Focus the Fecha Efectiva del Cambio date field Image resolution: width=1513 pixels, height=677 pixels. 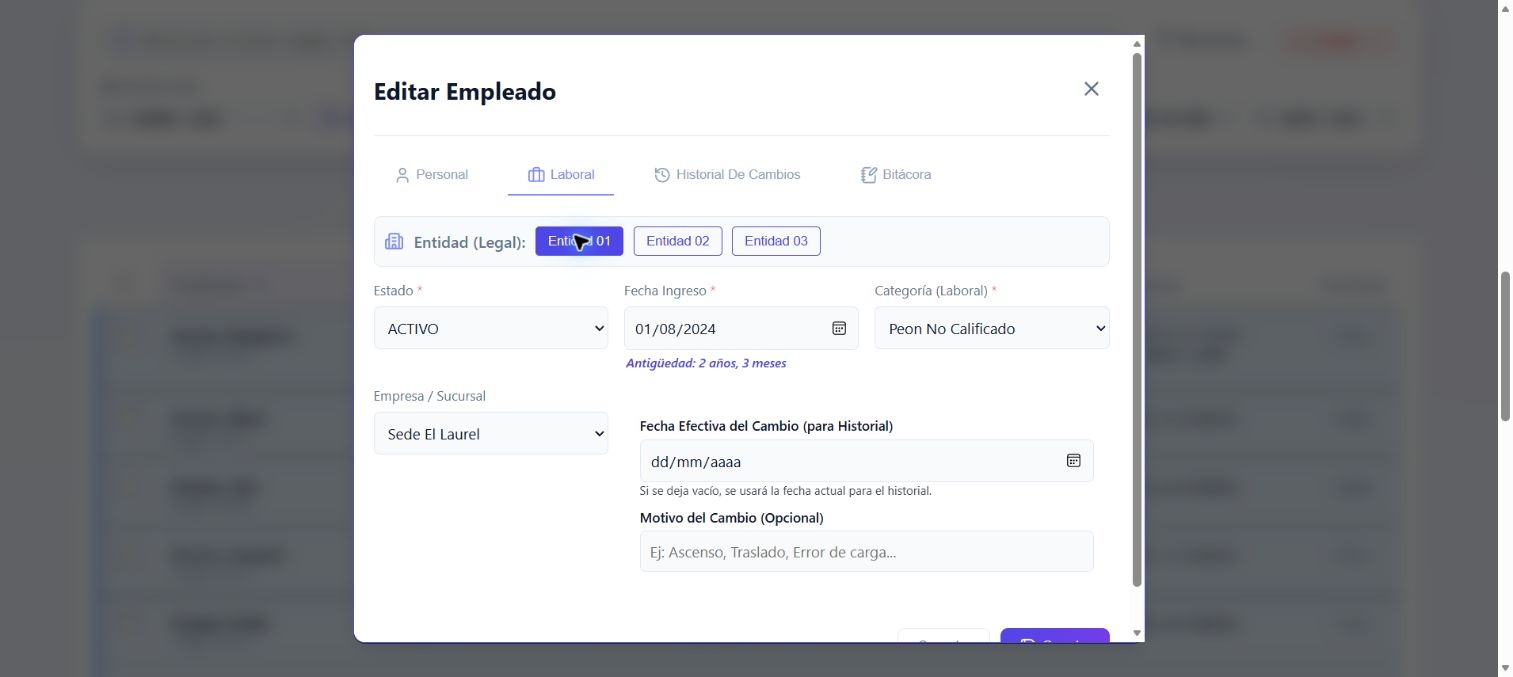click(x=866, y=461)
